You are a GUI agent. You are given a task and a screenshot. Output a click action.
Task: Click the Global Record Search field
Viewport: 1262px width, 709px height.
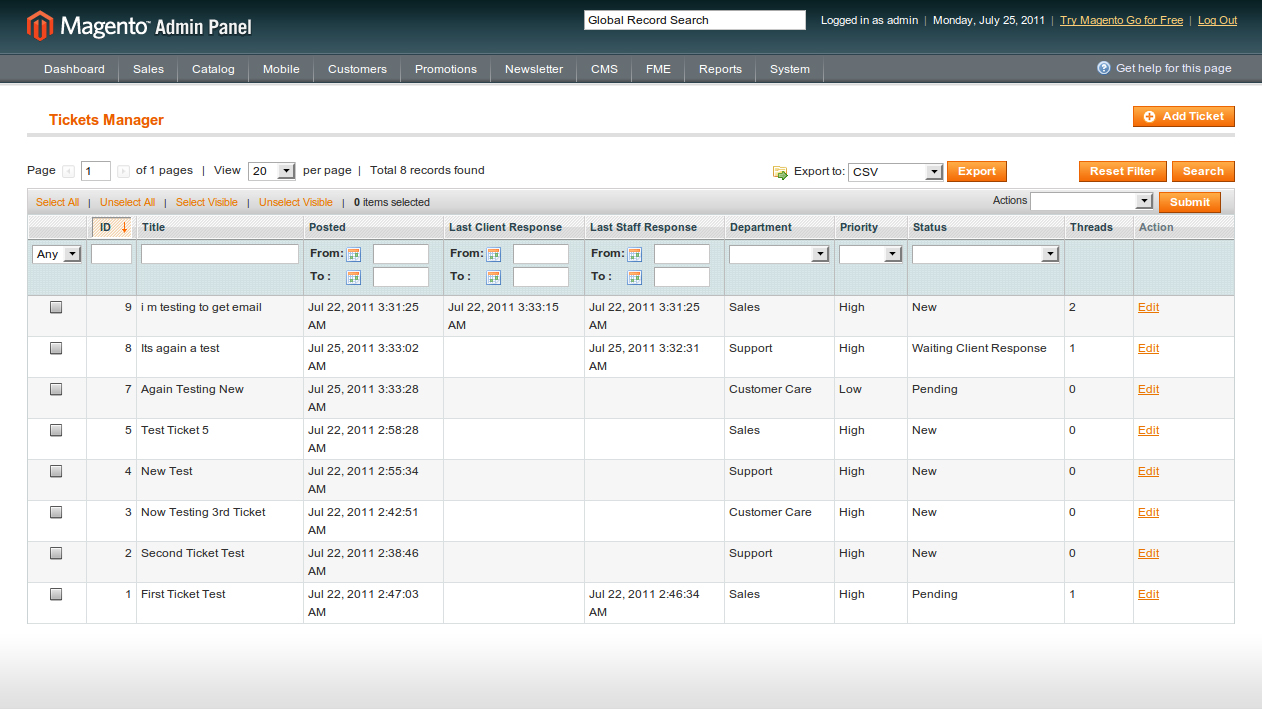694,20
